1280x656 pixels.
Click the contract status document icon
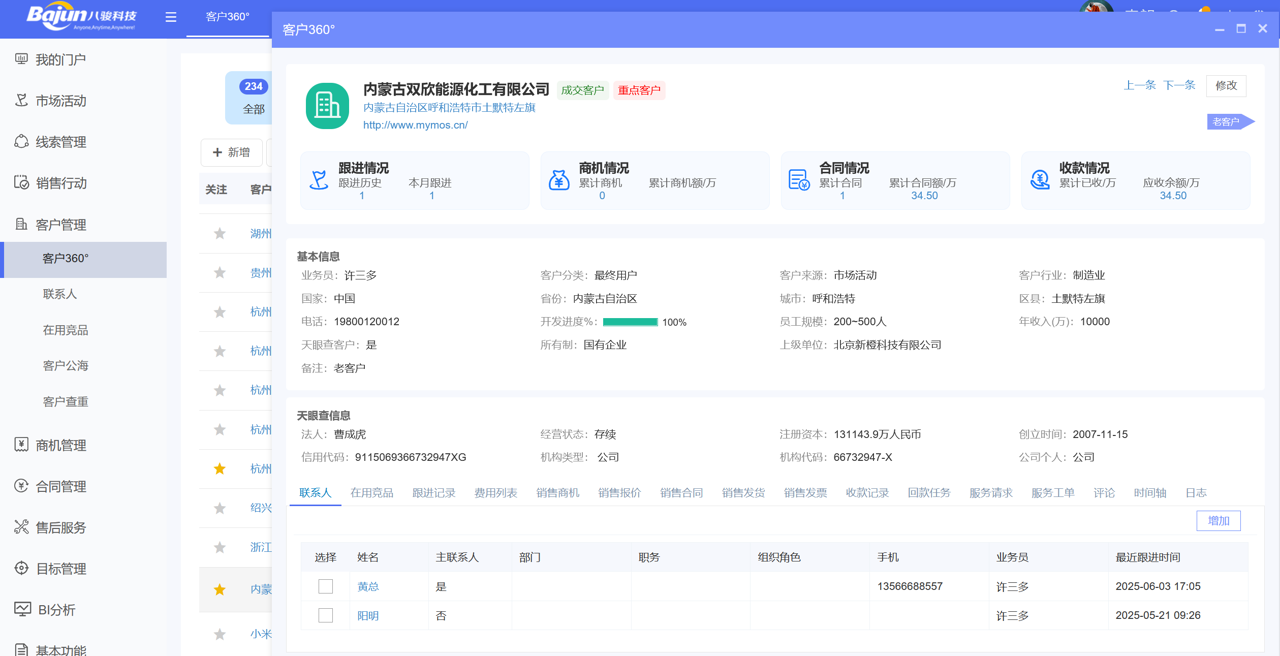(799, 180)
